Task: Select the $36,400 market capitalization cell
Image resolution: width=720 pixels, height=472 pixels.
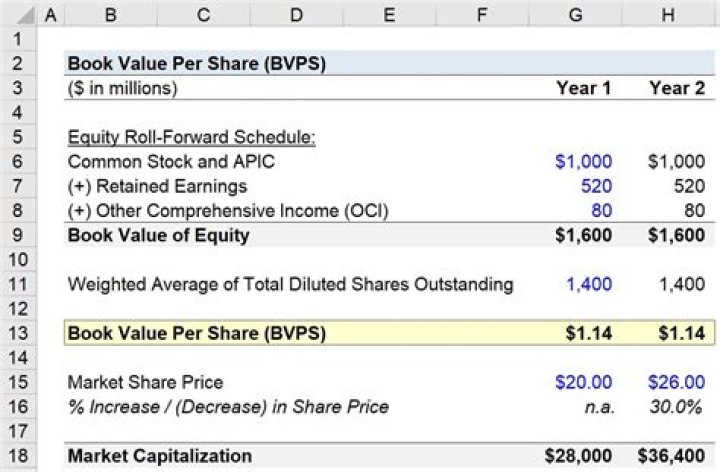Action: [677, 456]
